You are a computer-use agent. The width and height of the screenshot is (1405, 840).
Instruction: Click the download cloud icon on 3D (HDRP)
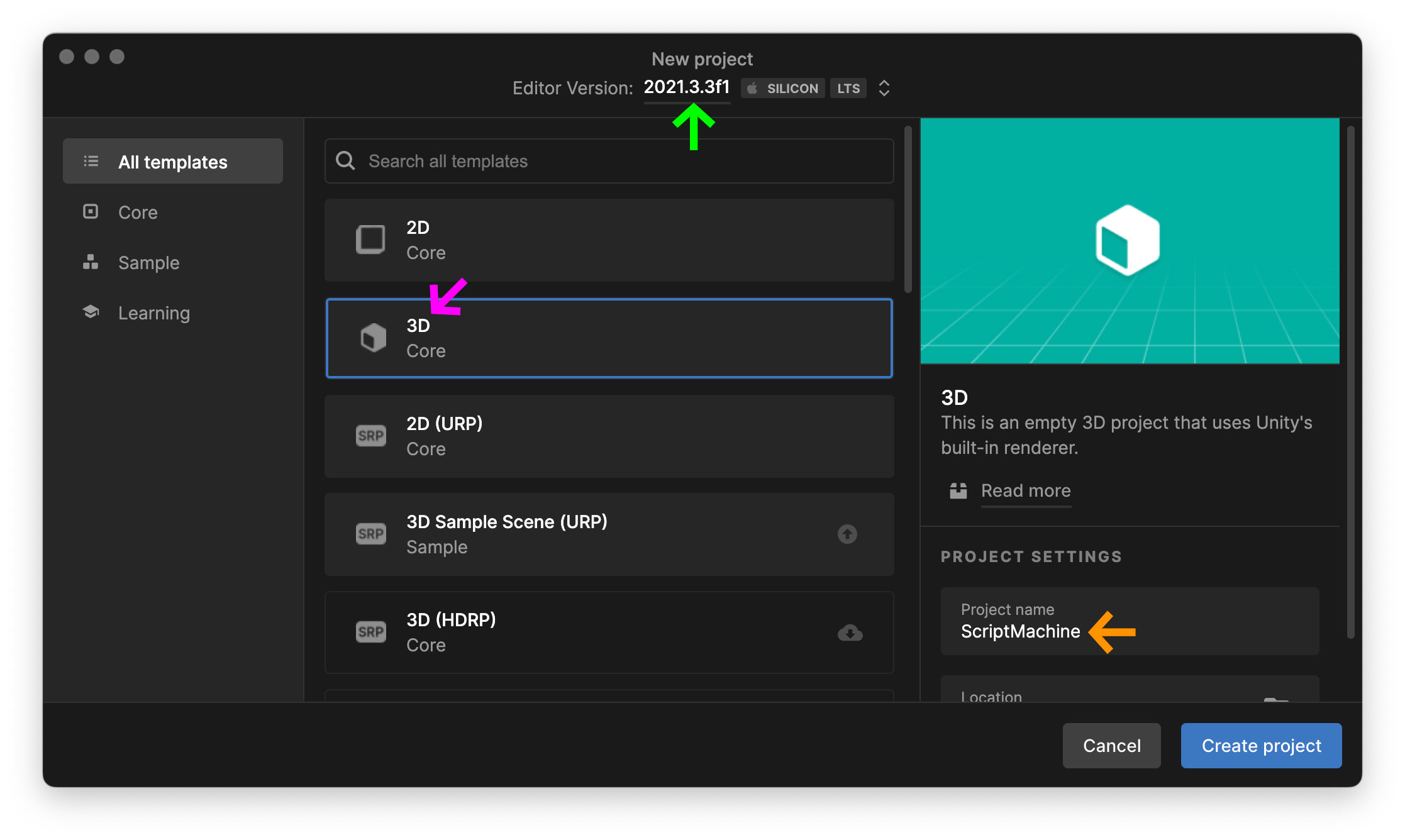pos(850,633)
